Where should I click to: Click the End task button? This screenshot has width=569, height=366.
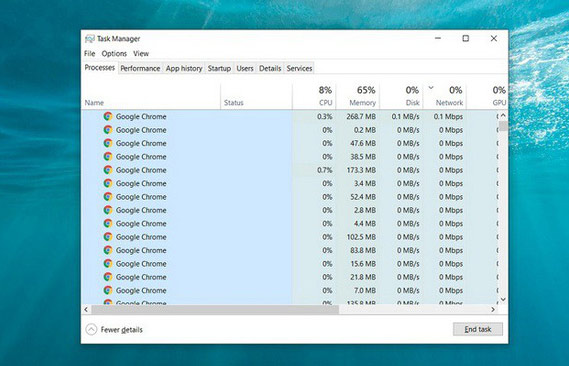point(478,329)
